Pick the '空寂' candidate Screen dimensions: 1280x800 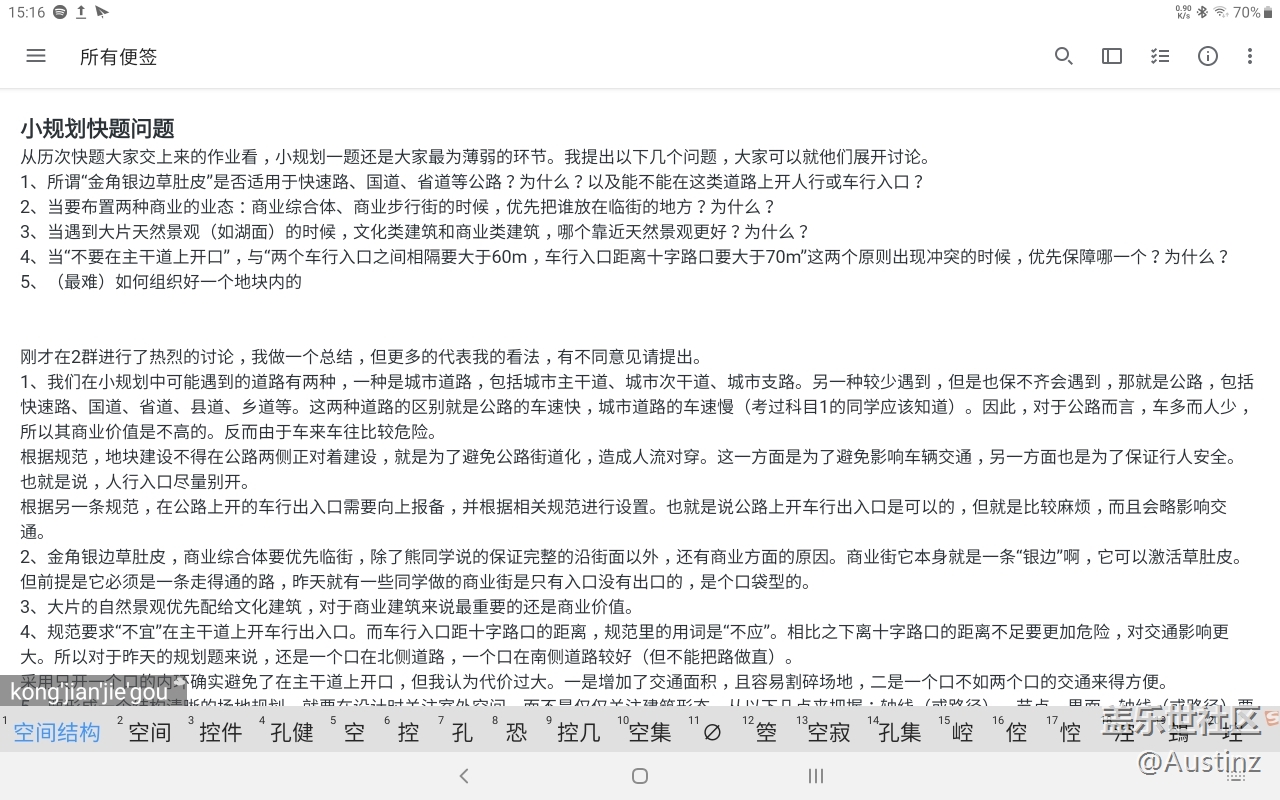point(828,732)
